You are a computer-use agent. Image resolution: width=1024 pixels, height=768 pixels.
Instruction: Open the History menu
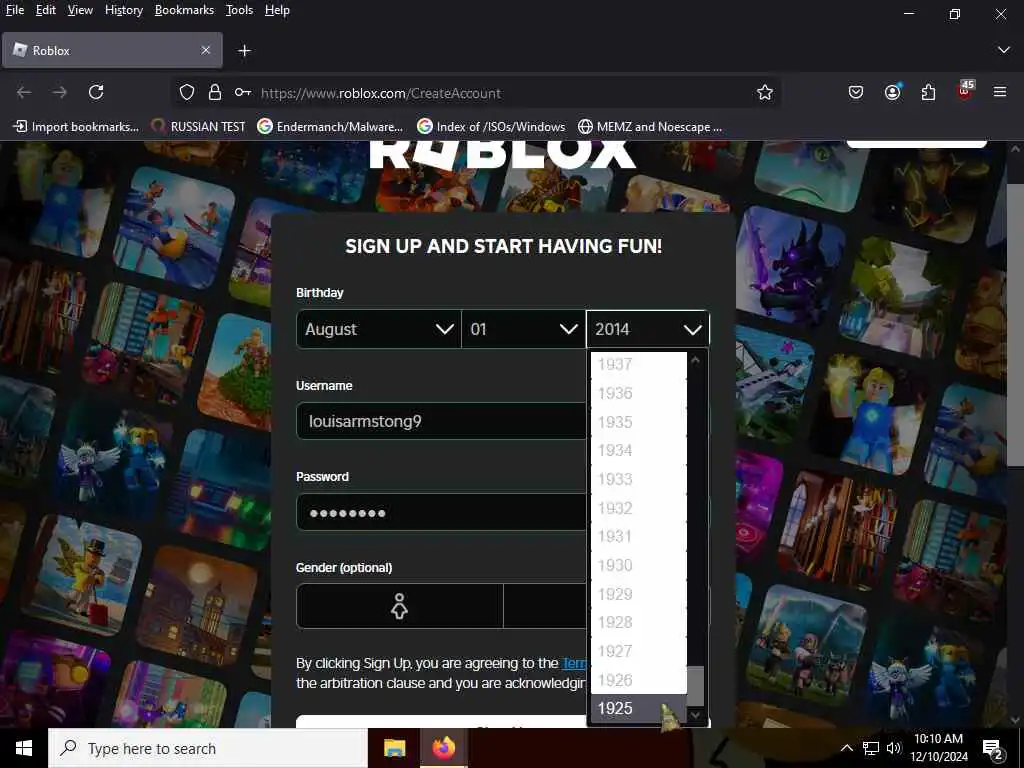(x=124, y=10)
